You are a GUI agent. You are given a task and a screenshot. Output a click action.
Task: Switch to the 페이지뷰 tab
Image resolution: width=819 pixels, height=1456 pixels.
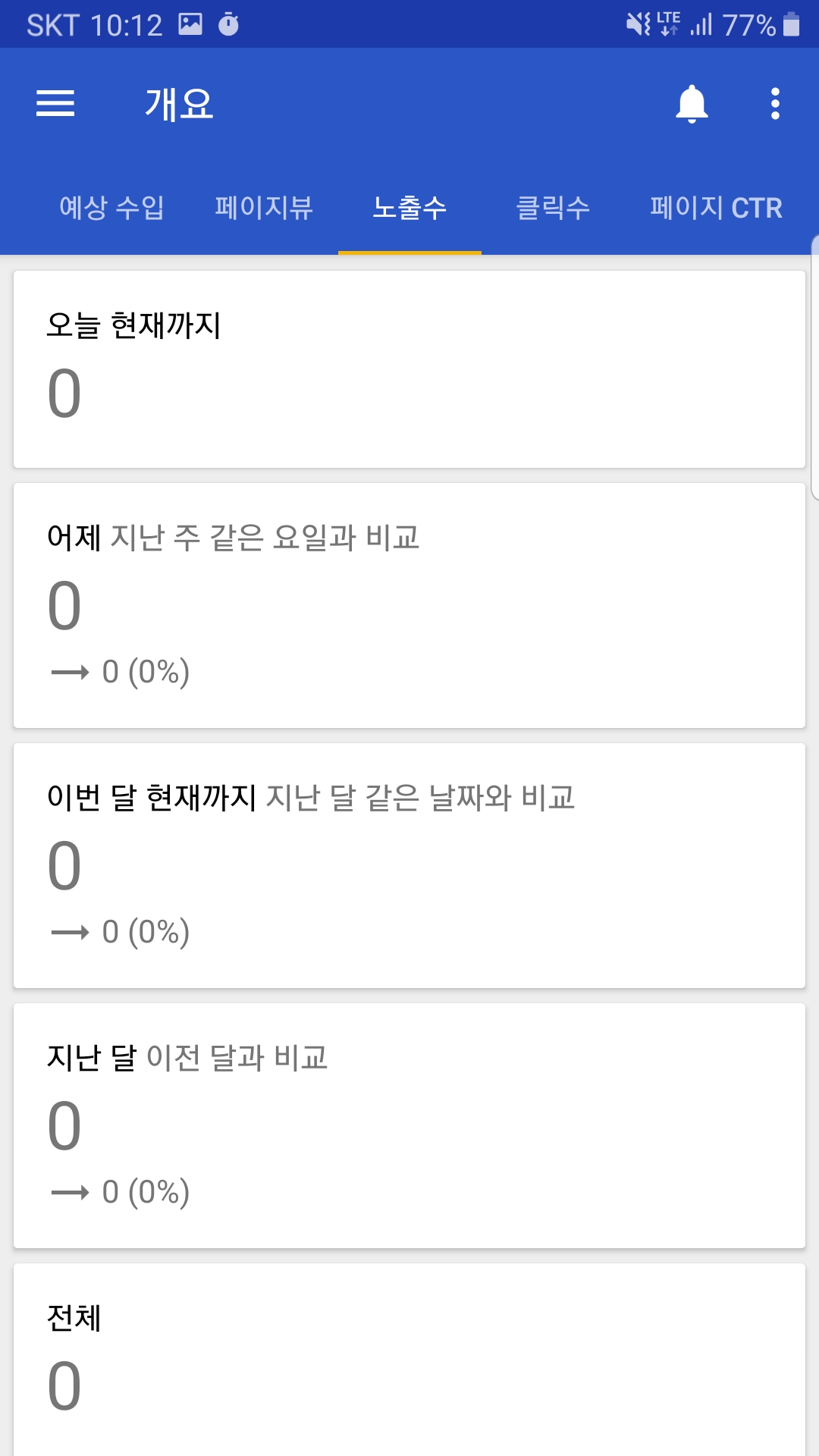[x=264, y=207]
